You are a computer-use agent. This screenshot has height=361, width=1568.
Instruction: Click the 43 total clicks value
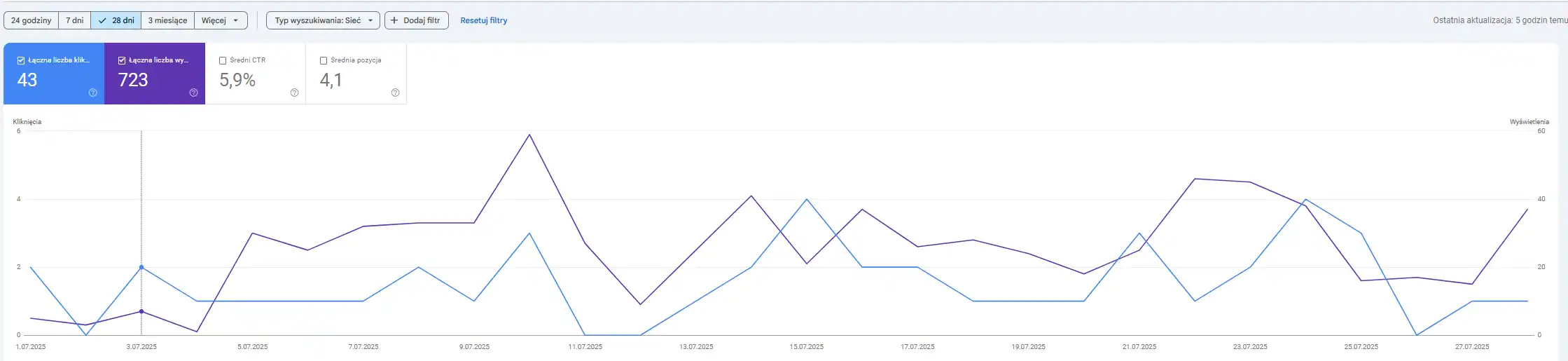(27, 80)
